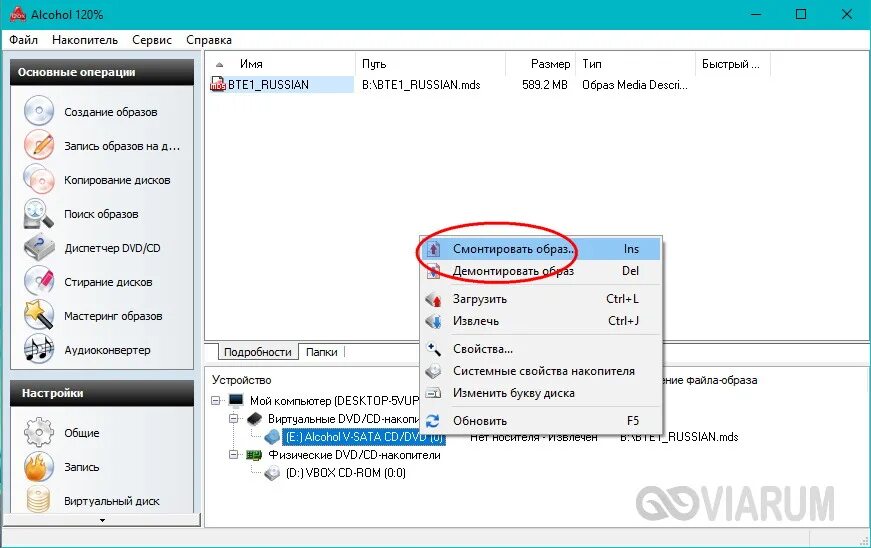Image resolution: width=871 pixels, height=548 pixels.
Task: Switch to the Подробности tab
Action: coord(257,352)
